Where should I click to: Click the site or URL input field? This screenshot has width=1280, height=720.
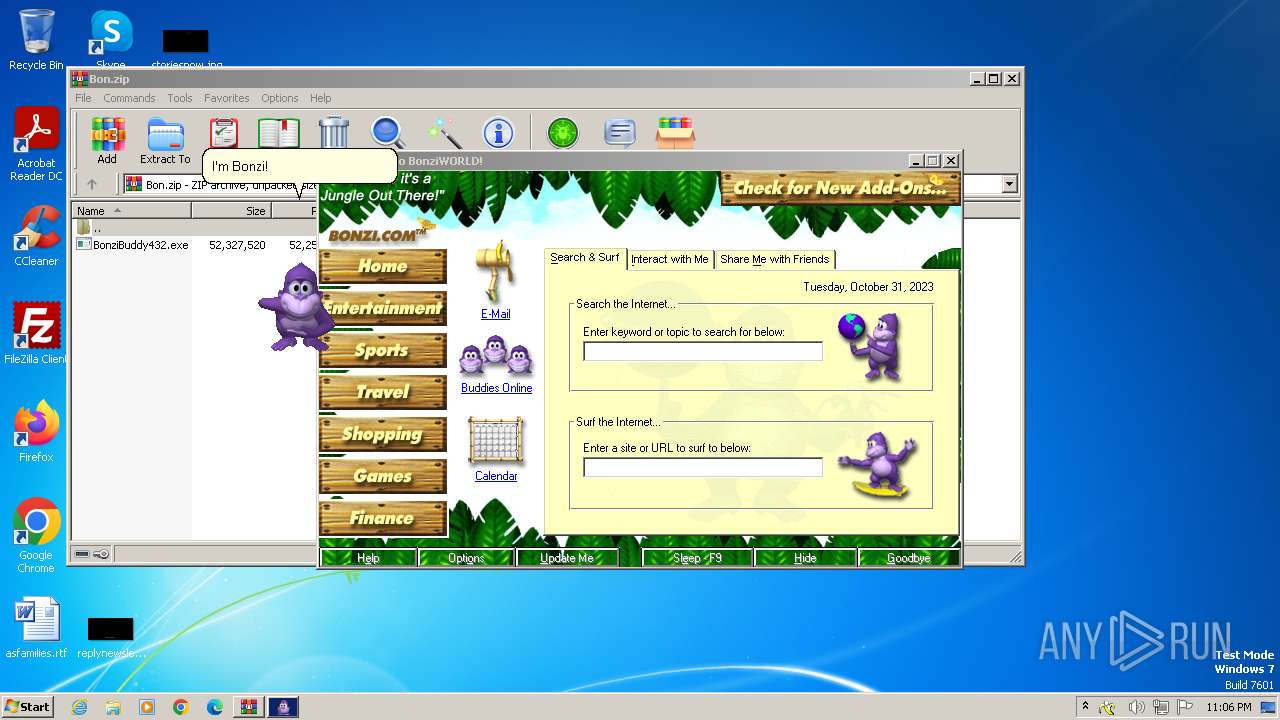tap(703, 467)
